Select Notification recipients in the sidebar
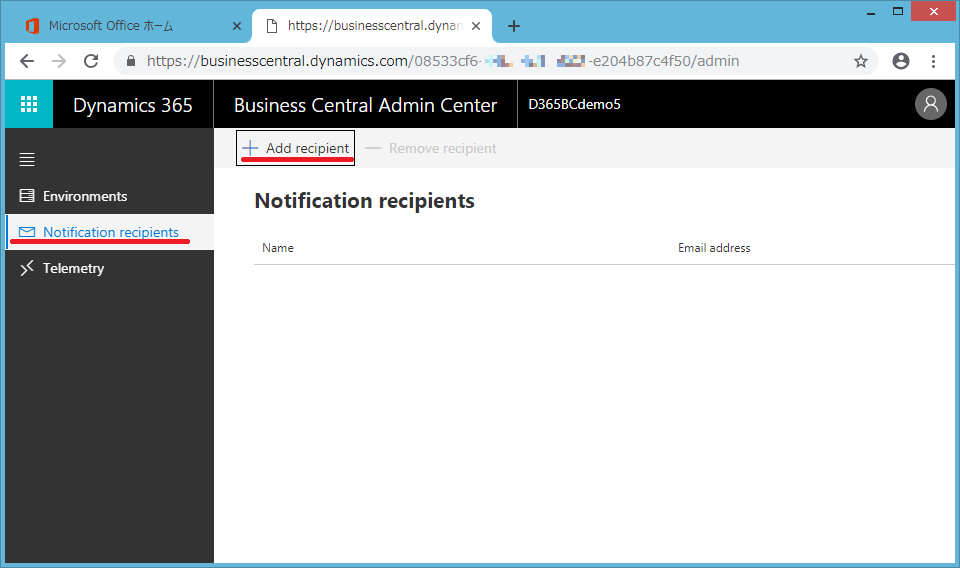Viewport: 960px width, 568px height. click(x=110, y=232)
